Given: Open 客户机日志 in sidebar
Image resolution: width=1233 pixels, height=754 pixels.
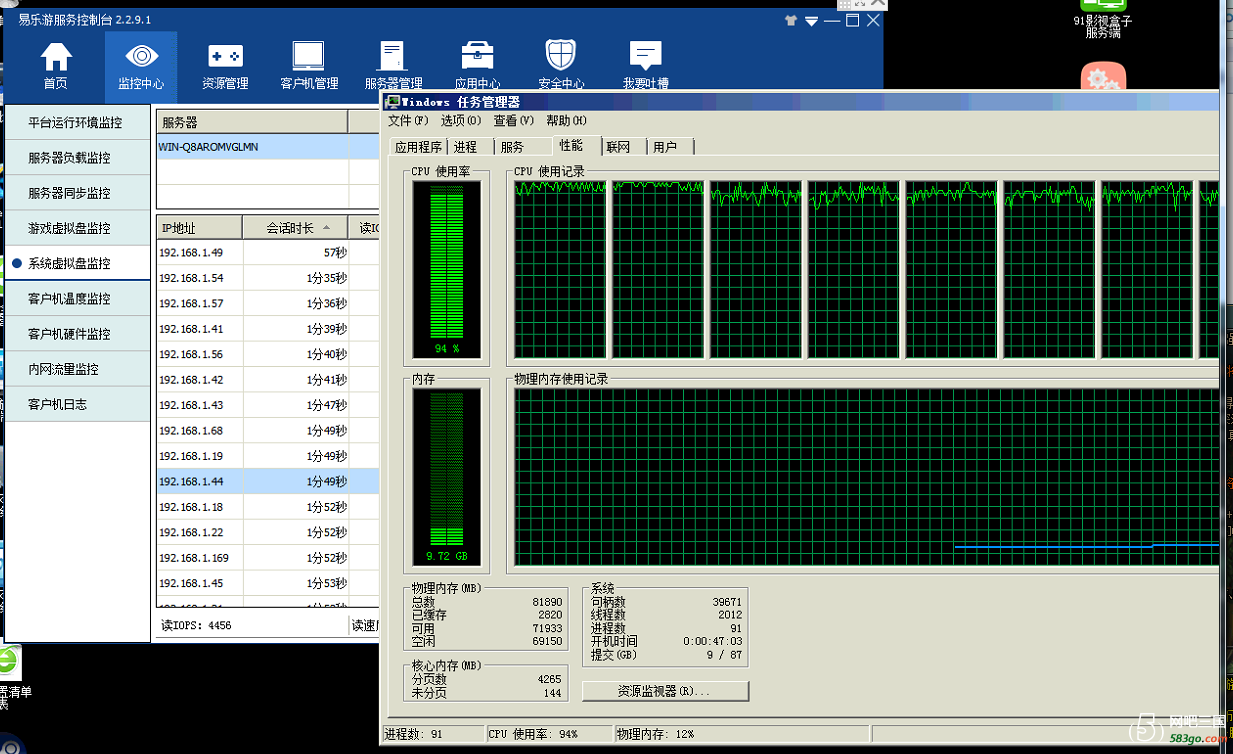Looking at the screenshot, I should [77, 404].
